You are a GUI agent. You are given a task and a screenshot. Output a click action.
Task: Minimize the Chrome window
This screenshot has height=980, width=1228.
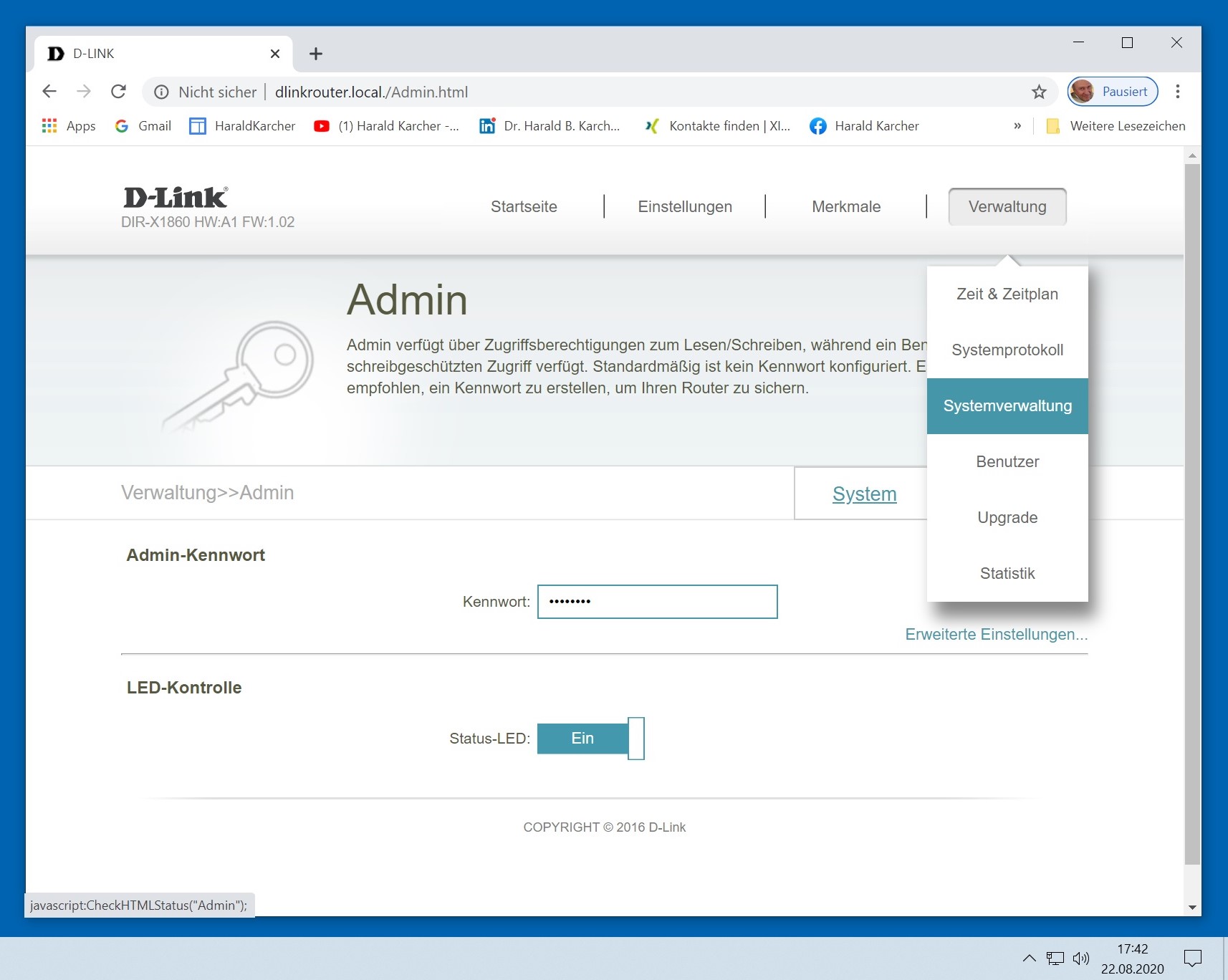(1078, 42)
